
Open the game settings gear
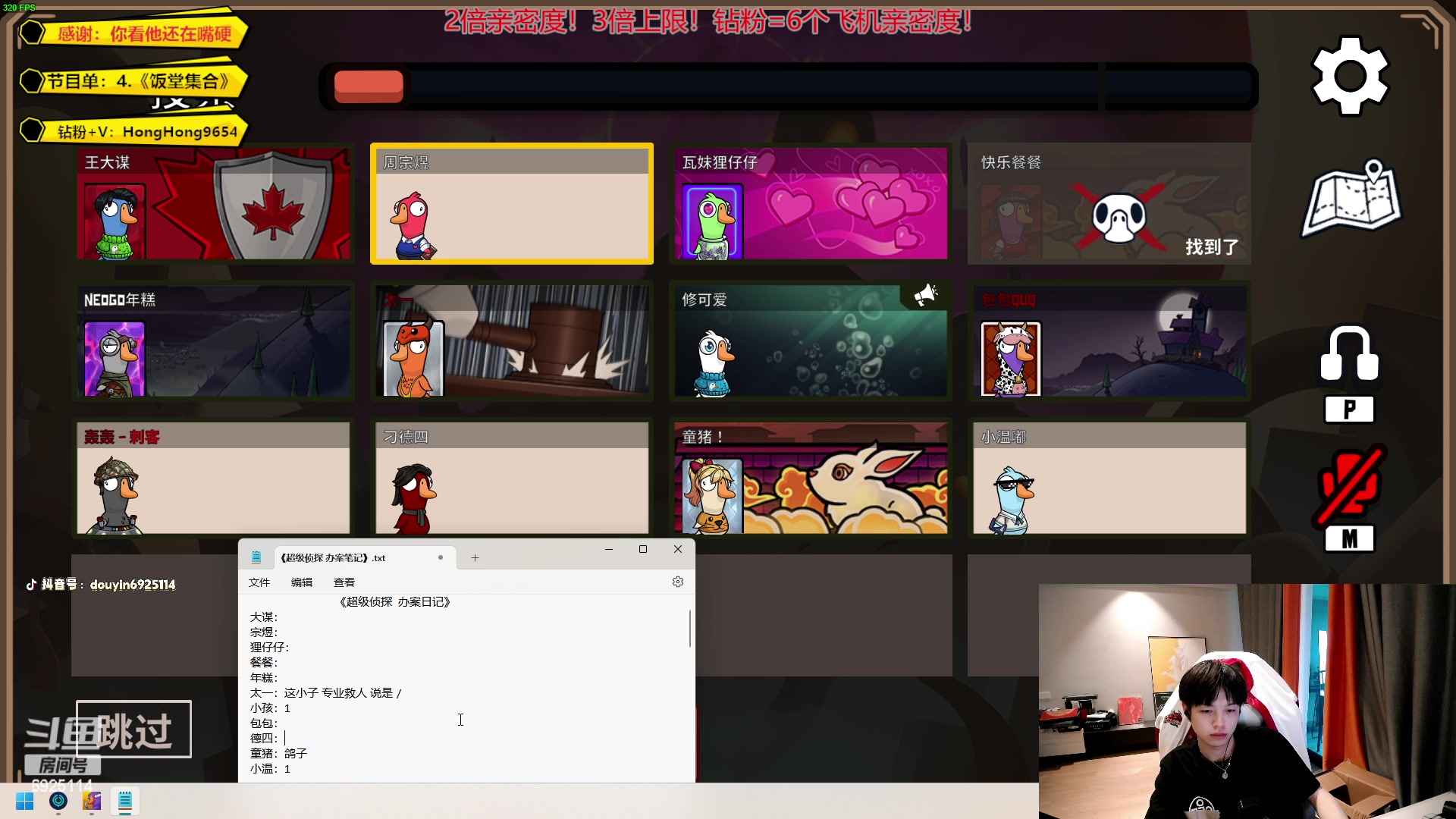tap(1350, 76)
